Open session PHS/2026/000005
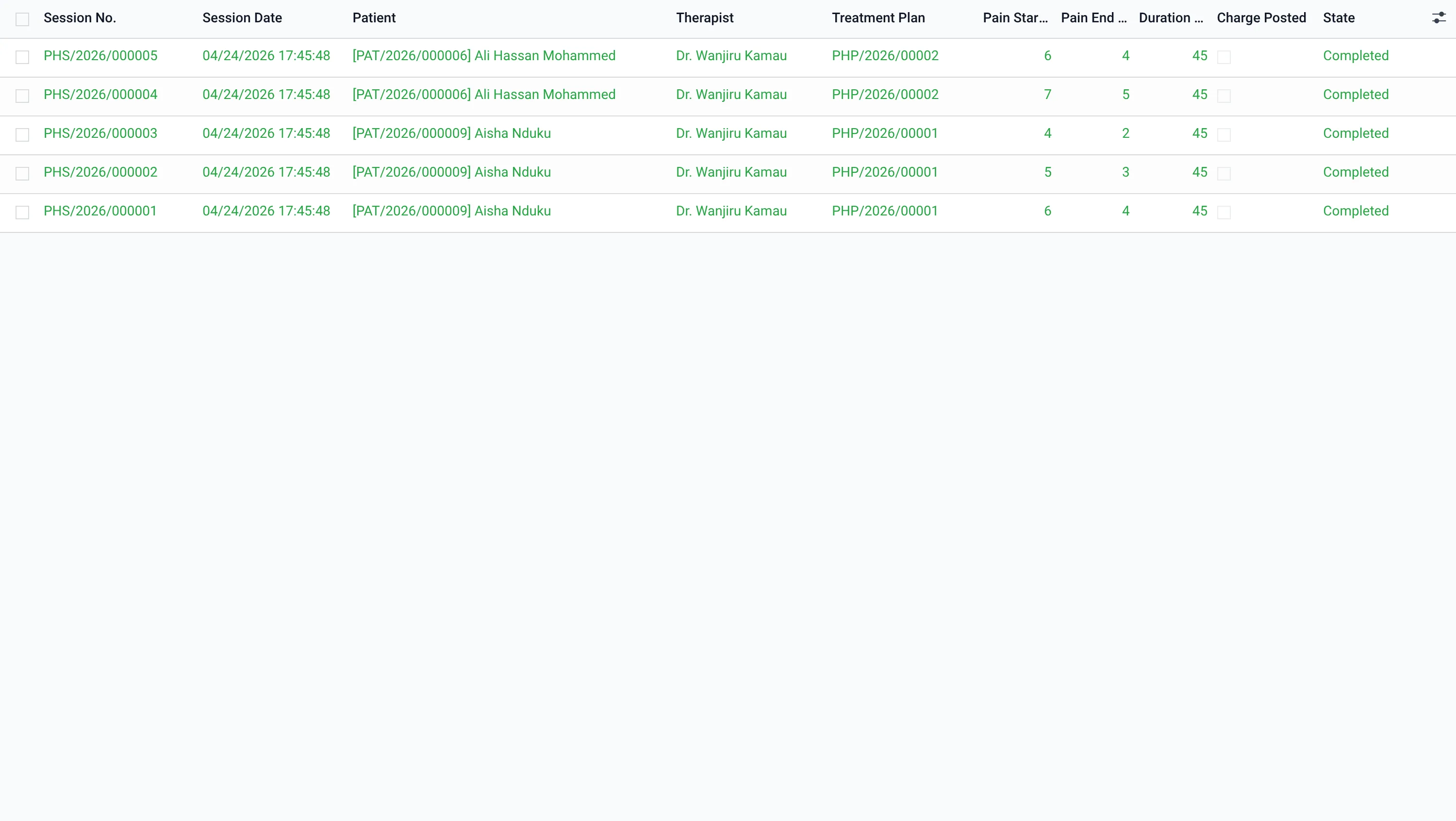 pyautogui.click(x=100, y=56)
